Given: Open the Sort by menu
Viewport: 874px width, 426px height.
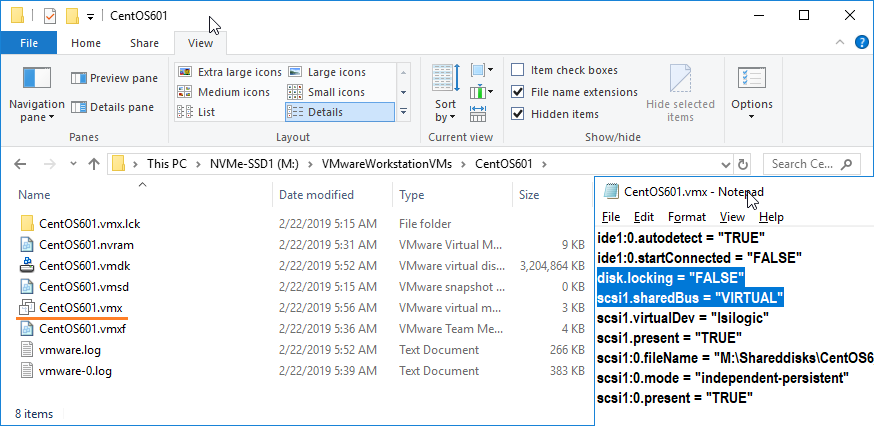Looking at the screenshot, I should coord(446,94).
